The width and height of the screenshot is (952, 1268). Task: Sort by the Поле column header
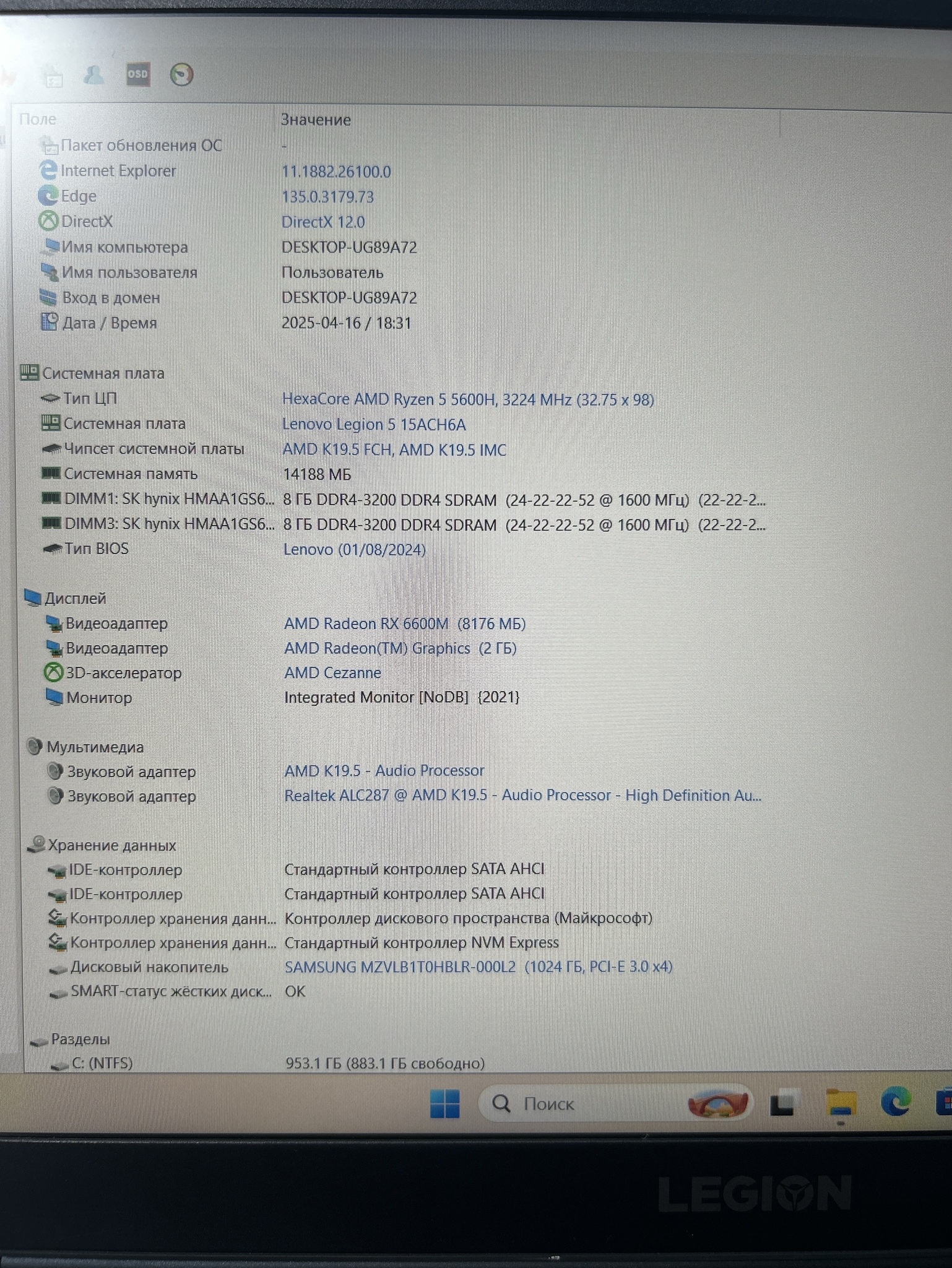click(x=38, y=119)
